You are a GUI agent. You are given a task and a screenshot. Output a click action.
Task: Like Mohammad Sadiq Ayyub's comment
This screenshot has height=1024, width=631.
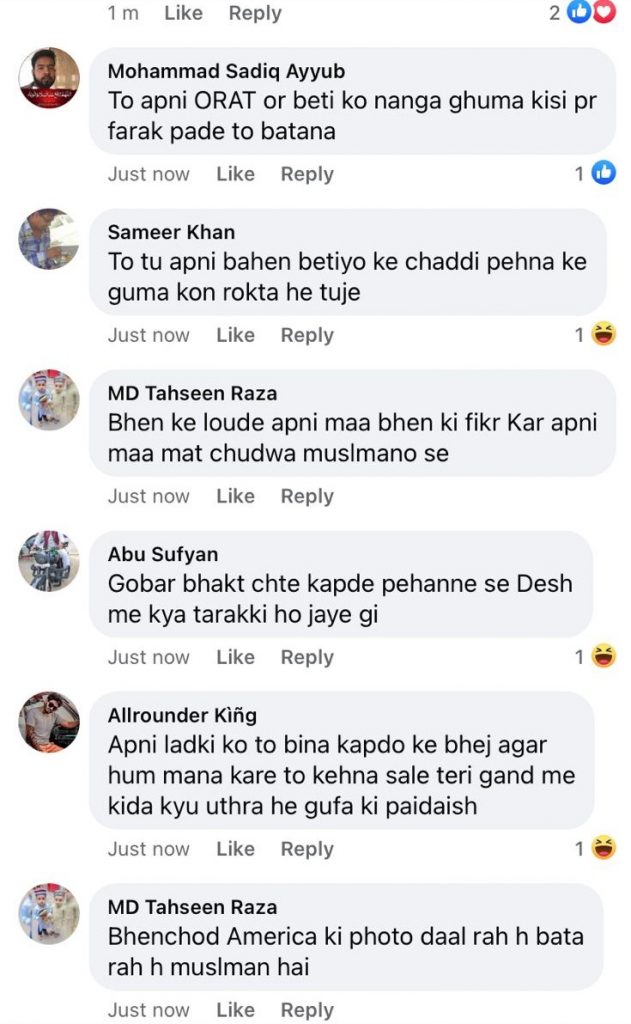pos(235,174)
